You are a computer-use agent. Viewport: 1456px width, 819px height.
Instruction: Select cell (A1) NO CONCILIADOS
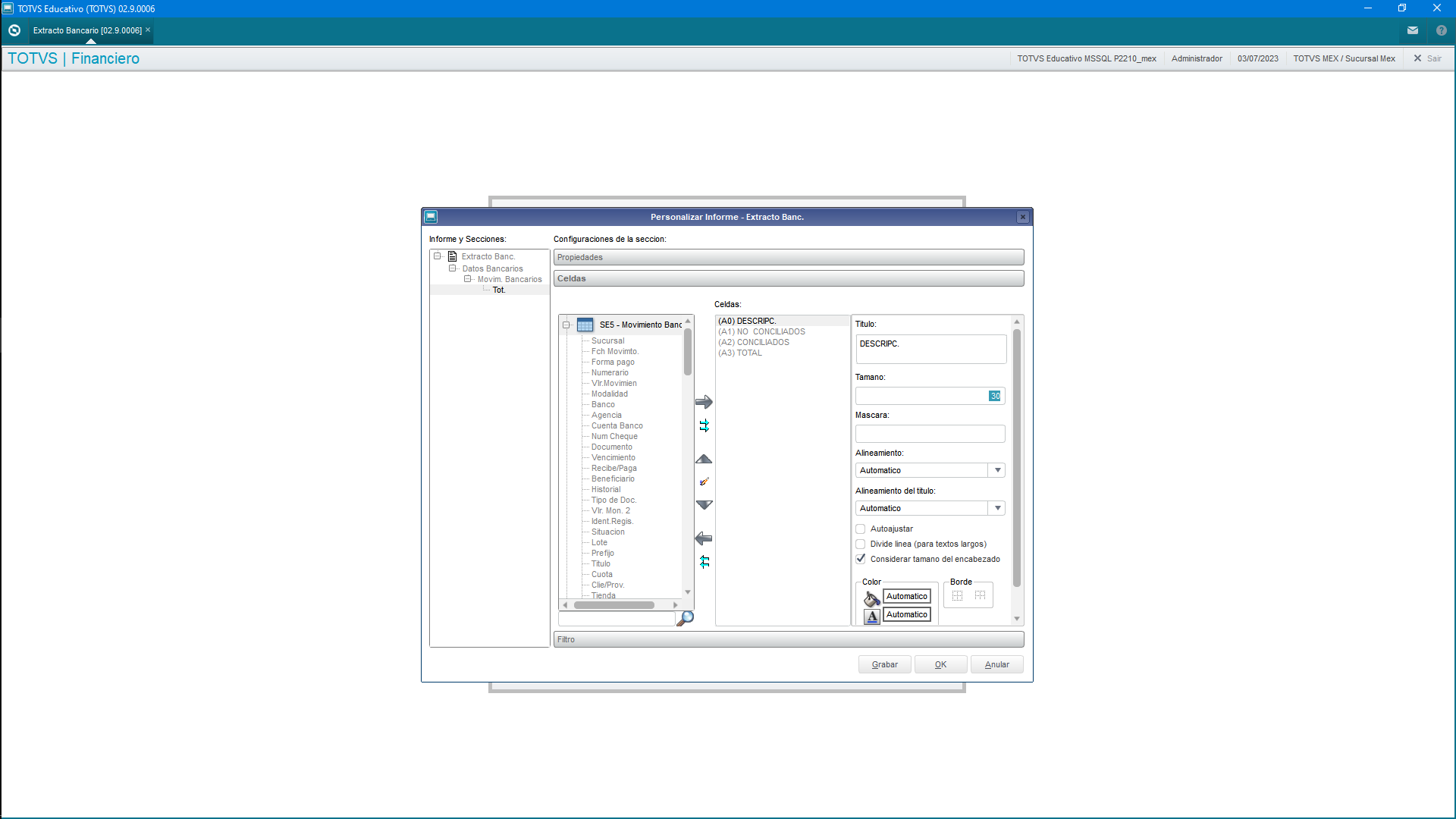[761, 331]
